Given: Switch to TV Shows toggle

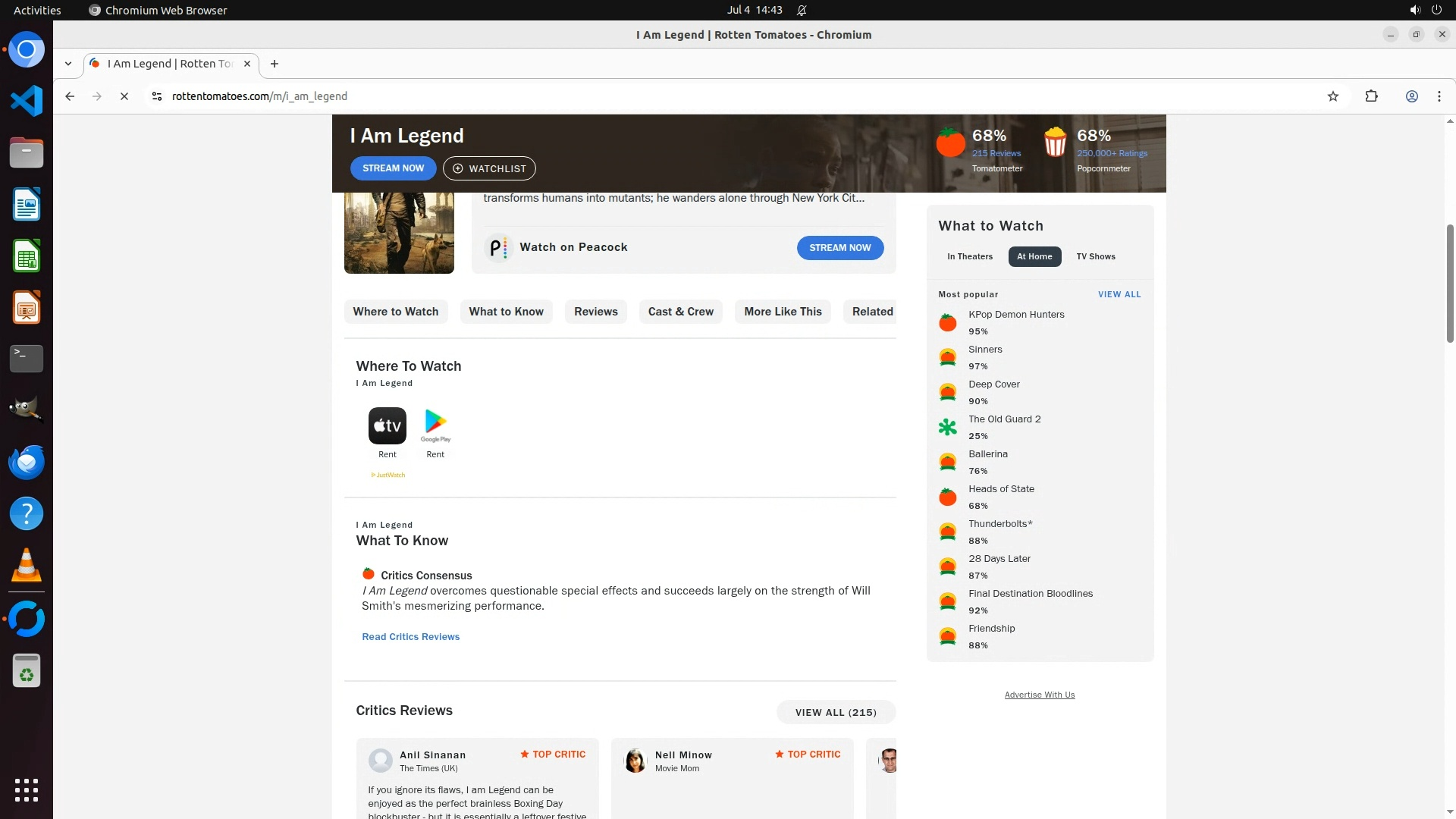Looking at the screenshot, I should click(x=1095, y=256).
